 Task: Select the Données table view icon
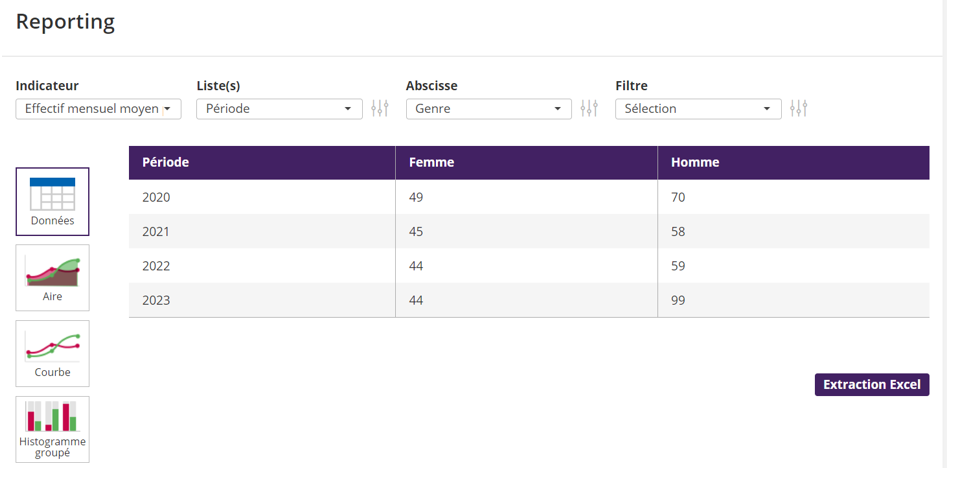tap(52, 201)
